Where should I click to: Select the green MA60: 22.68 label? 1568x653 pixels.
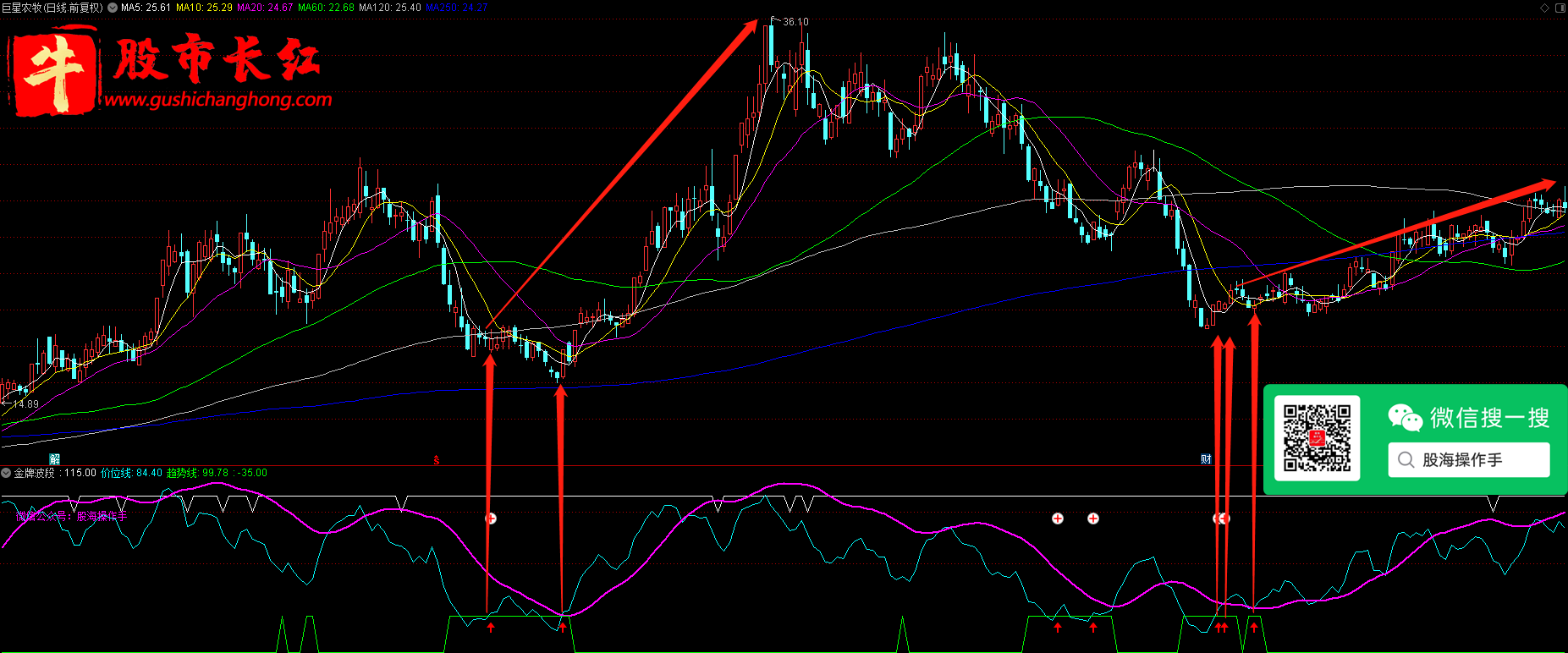point(326,8)
